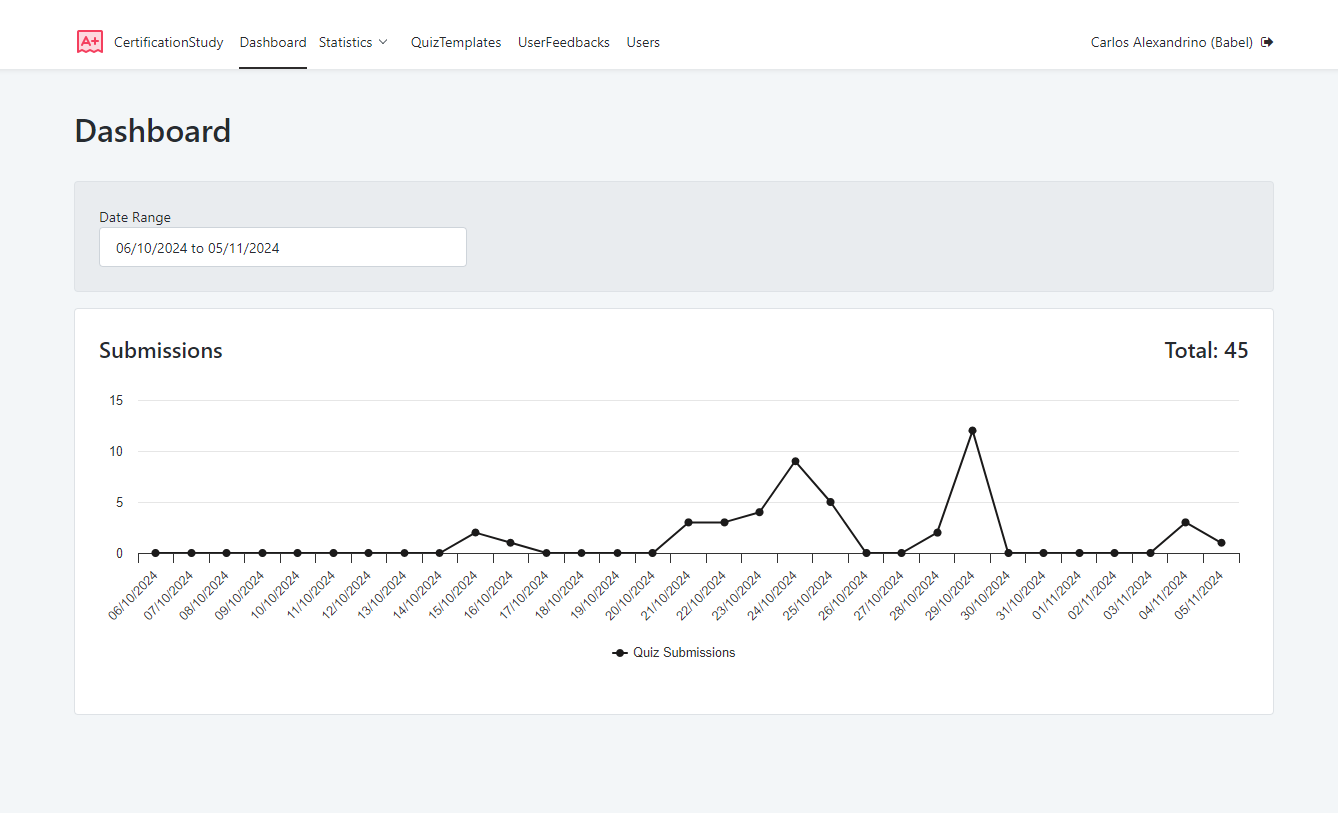Select the 04/11/2024 data point
1338x813 pixels.
tap(1185, 522)
